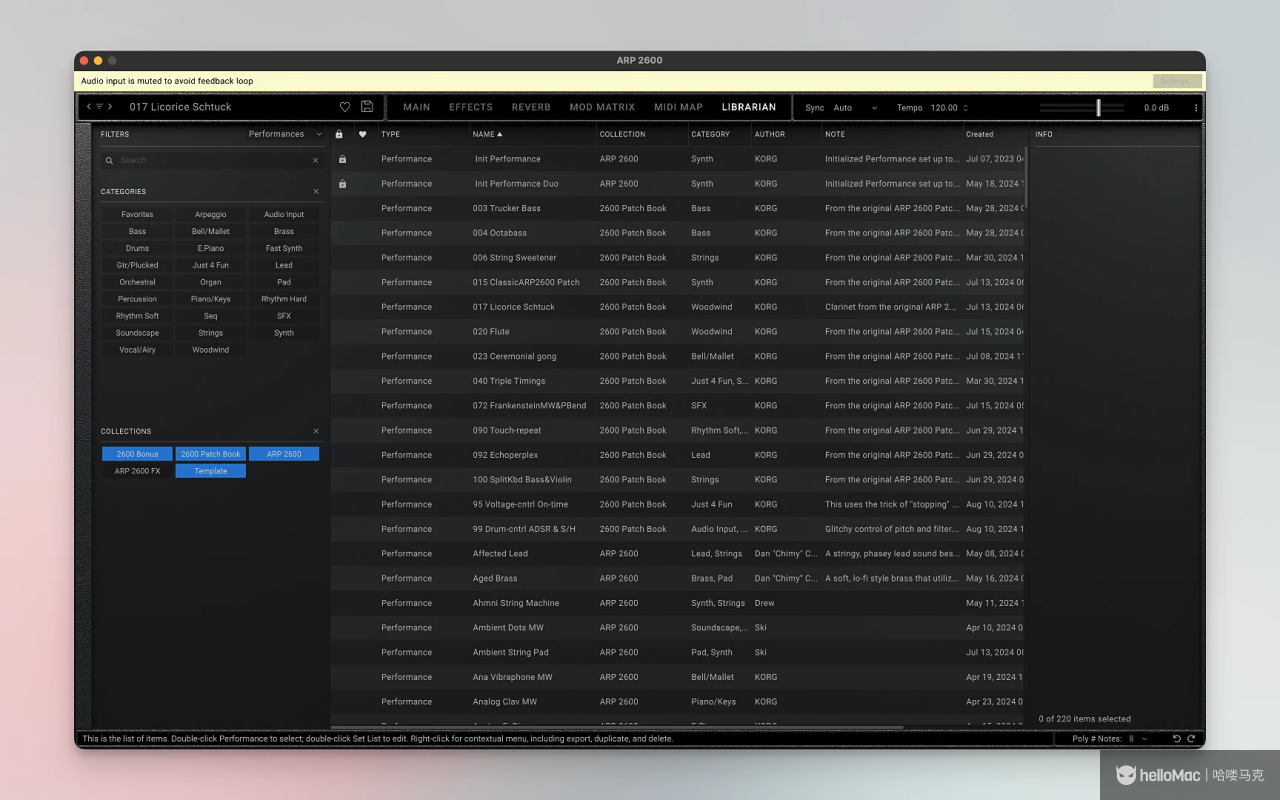Select the Affected Lead row

point(679,553)
